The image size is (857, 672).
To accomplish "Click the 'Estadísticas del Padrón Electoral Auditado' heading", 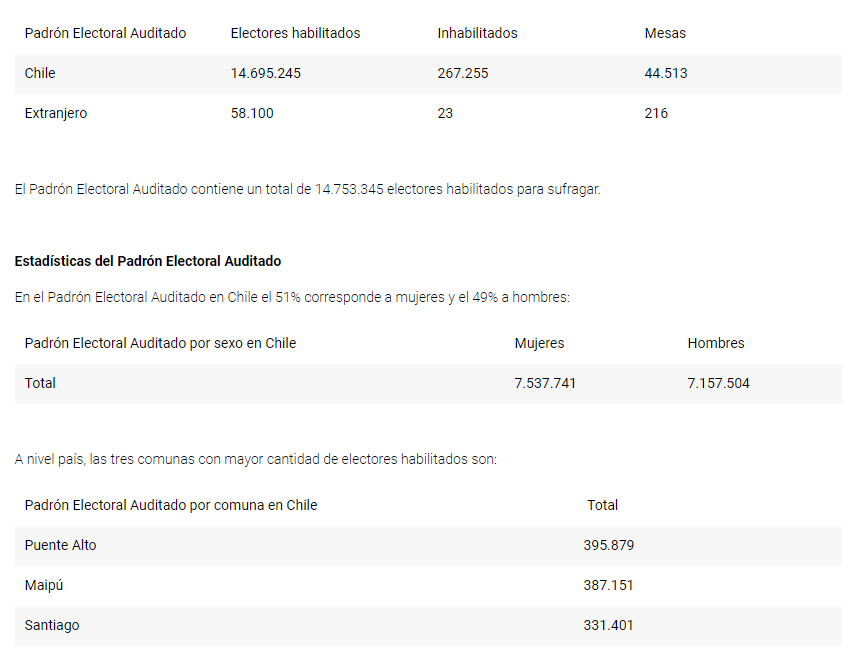I will coord(148,261).
